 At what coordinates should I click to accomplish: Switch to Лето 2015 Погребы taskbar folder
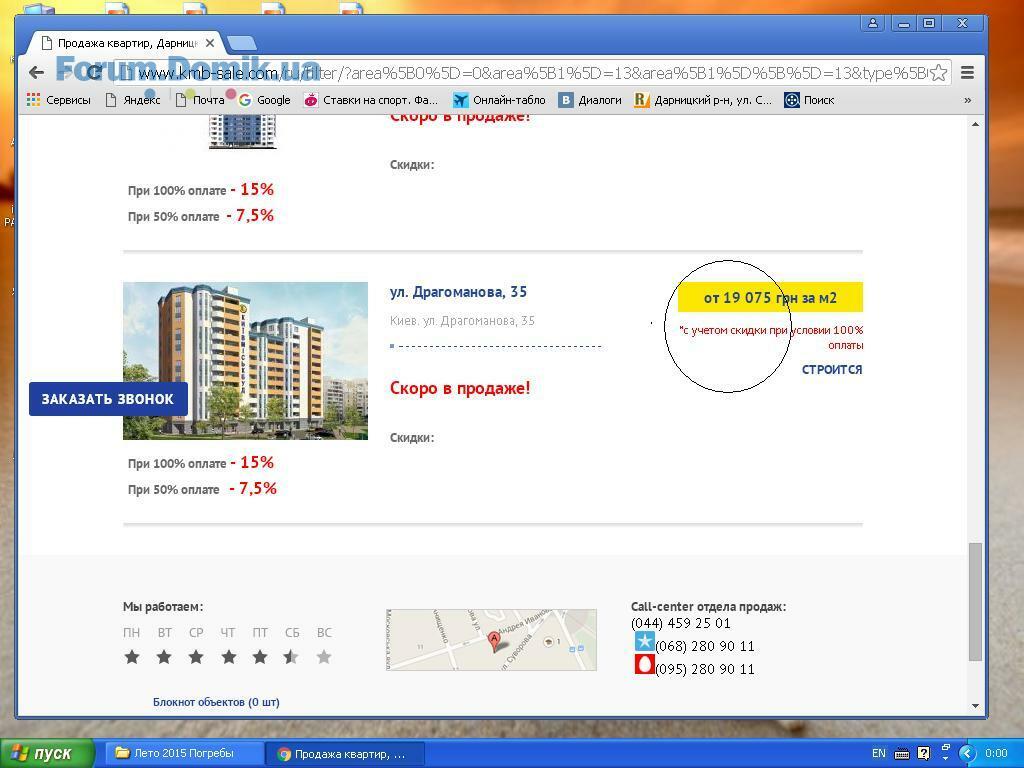182,754
